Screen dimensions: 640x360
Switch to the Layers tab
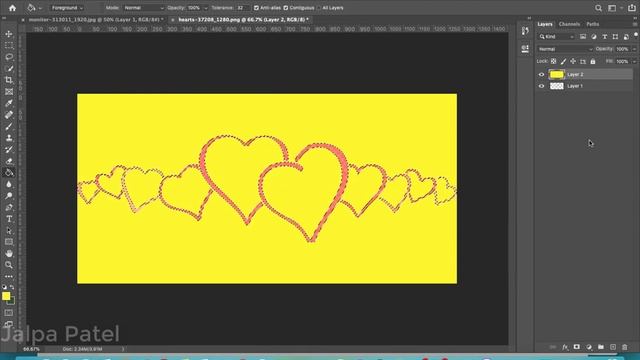(x=545, y=24)
